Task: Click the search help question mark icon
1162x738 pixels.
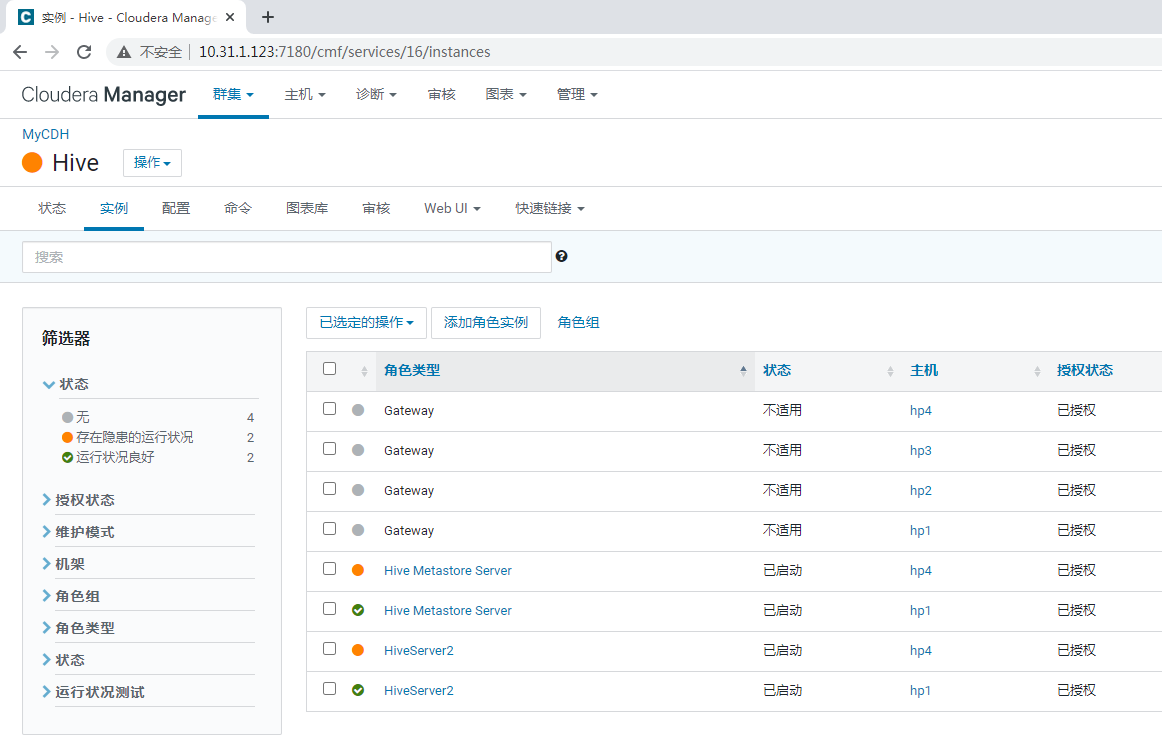Action: tap(562, 256)
